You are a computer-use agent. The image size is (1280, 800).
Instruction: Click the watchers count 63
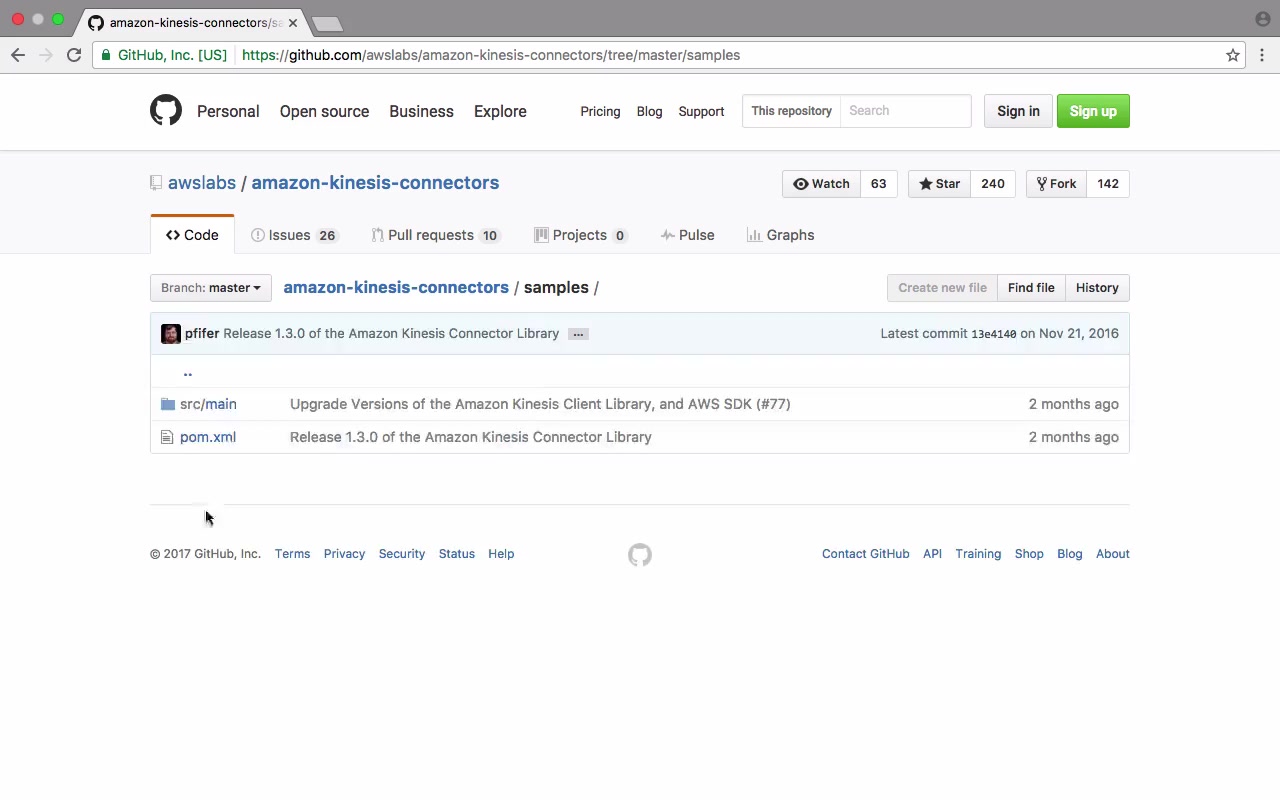[878, 184]
